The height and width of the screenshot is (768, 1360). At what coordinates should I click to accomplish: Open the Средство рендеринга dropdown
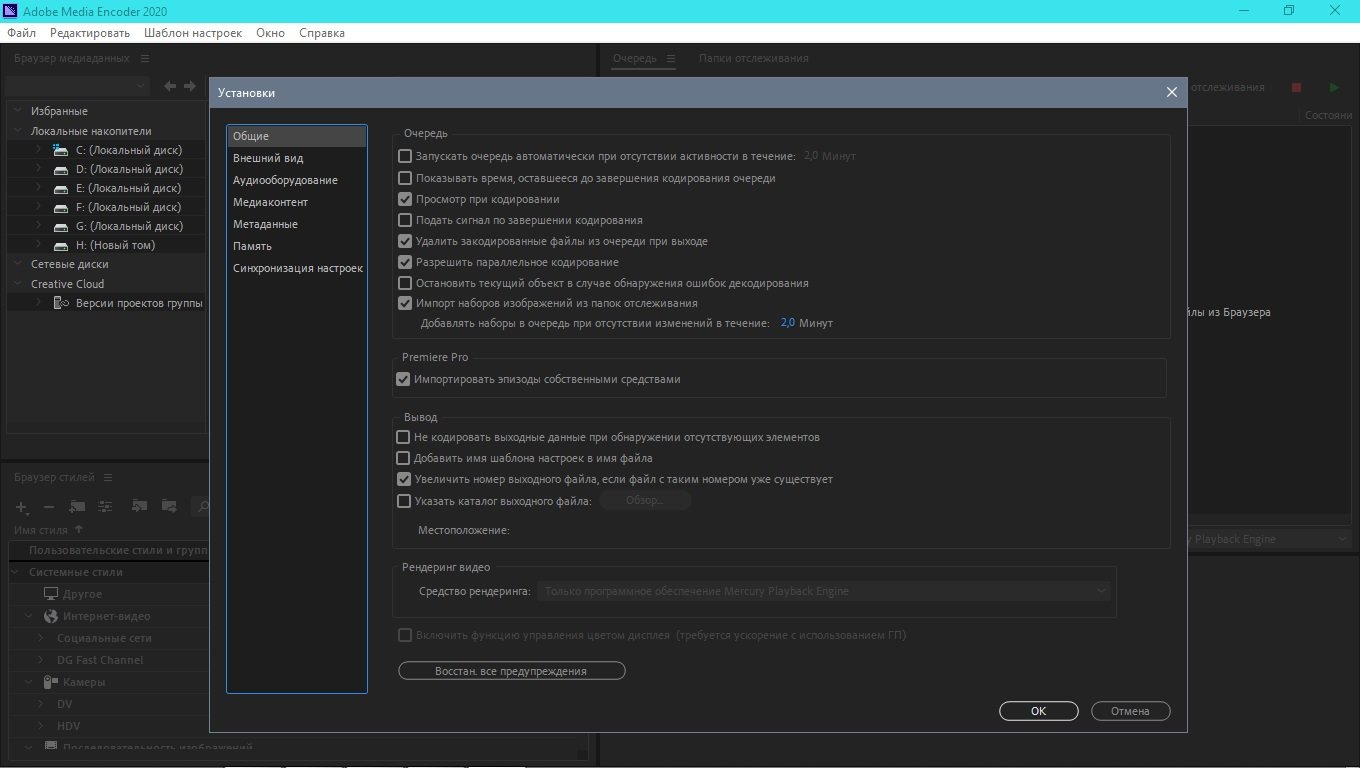[825, 591]
